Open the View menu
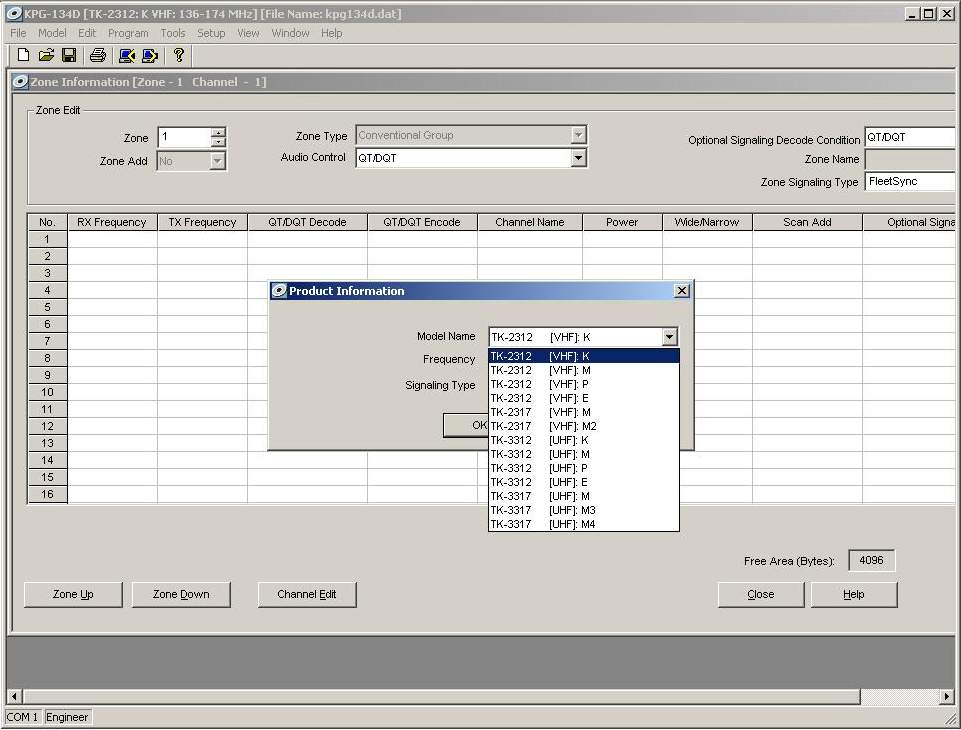This screenshot has height=730, width=961. (x=248, y=33)
